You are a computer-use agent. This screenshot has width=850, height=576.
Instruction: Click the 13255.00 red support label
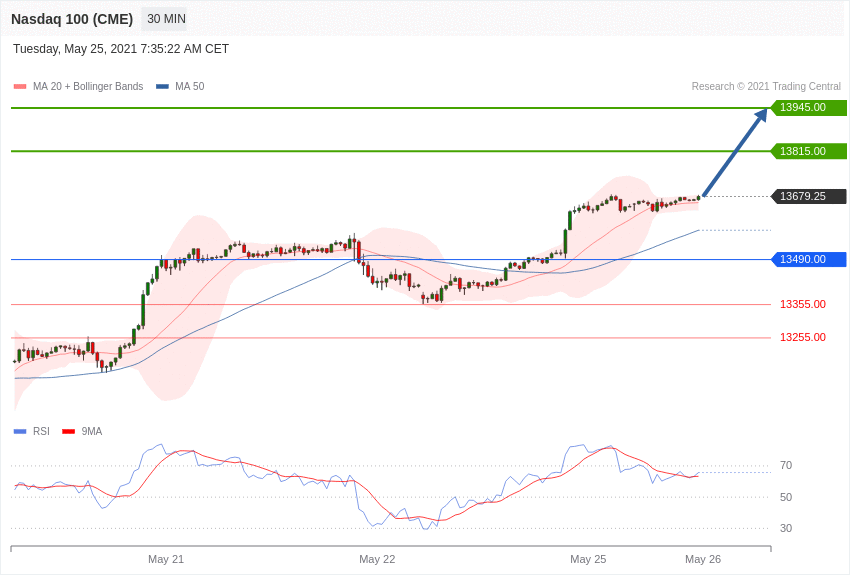click(x=803, y=338)
